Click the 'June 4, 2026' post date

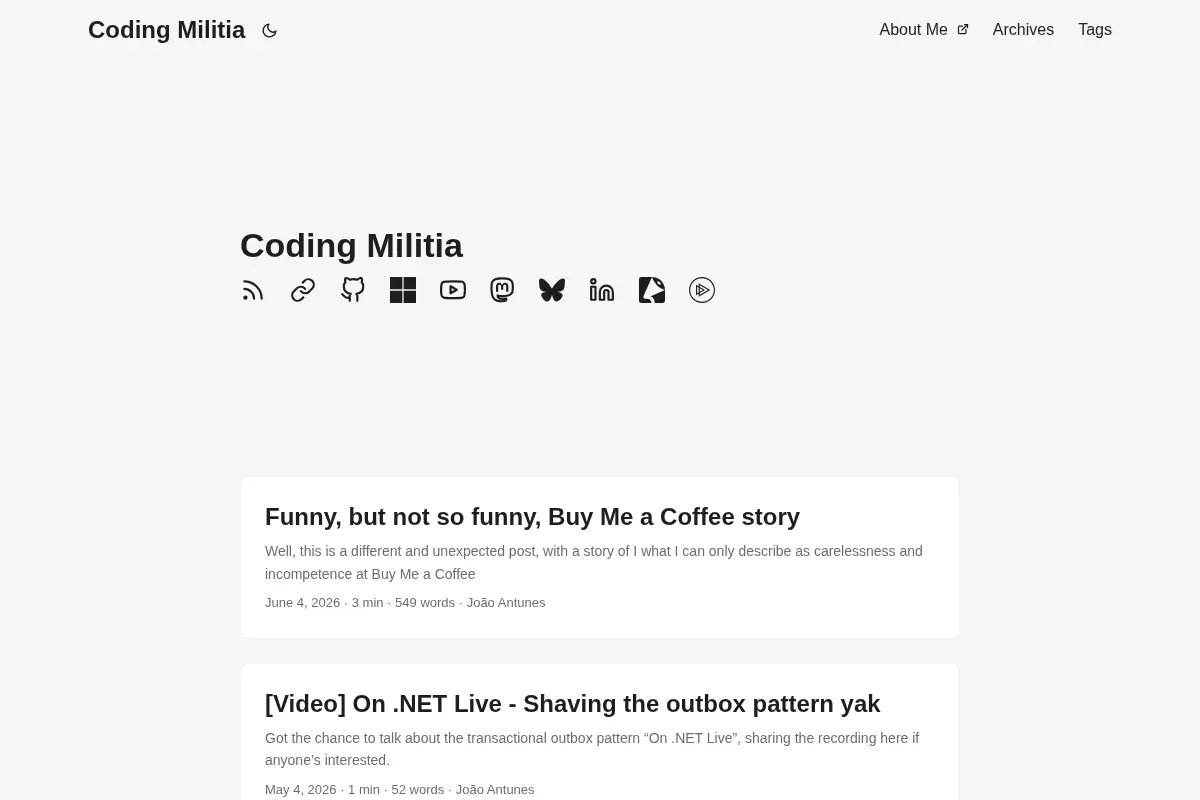pyautogui.click(x=302, y=603)
